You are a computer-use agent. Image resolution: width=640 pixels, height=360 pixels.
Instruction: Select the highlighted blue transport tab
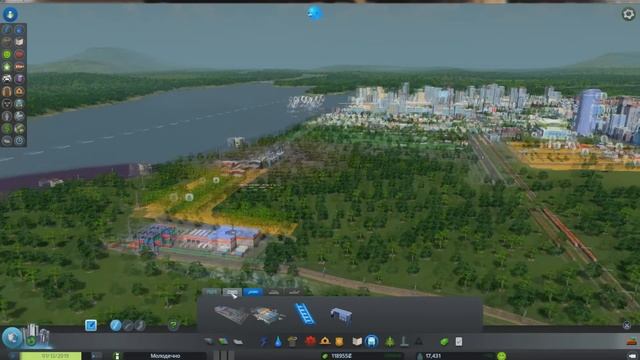point(253,292)
